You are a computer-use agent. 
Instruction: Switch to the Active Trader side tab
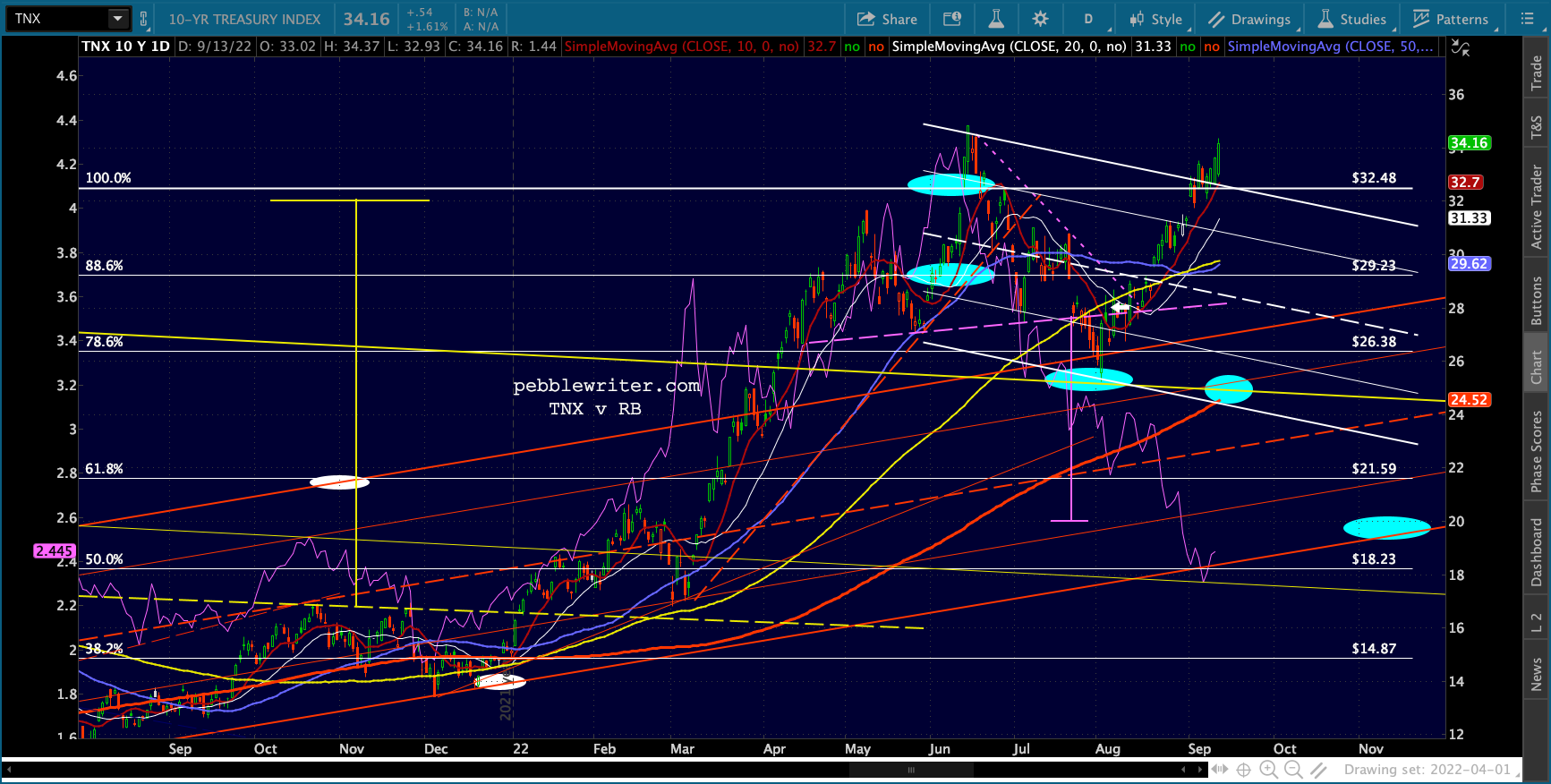pyautogui.click(x=1537, y=207)
